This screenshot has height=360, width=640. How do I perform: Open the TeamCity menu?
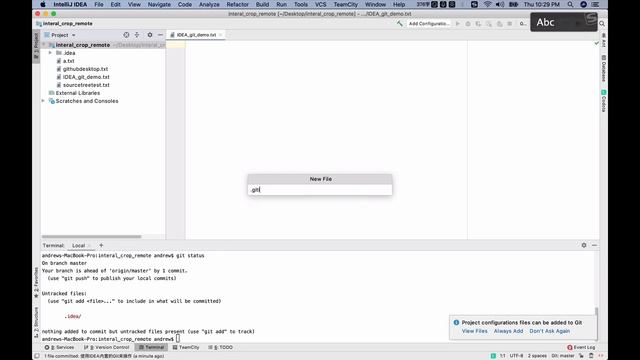click(x=346, y=4)
